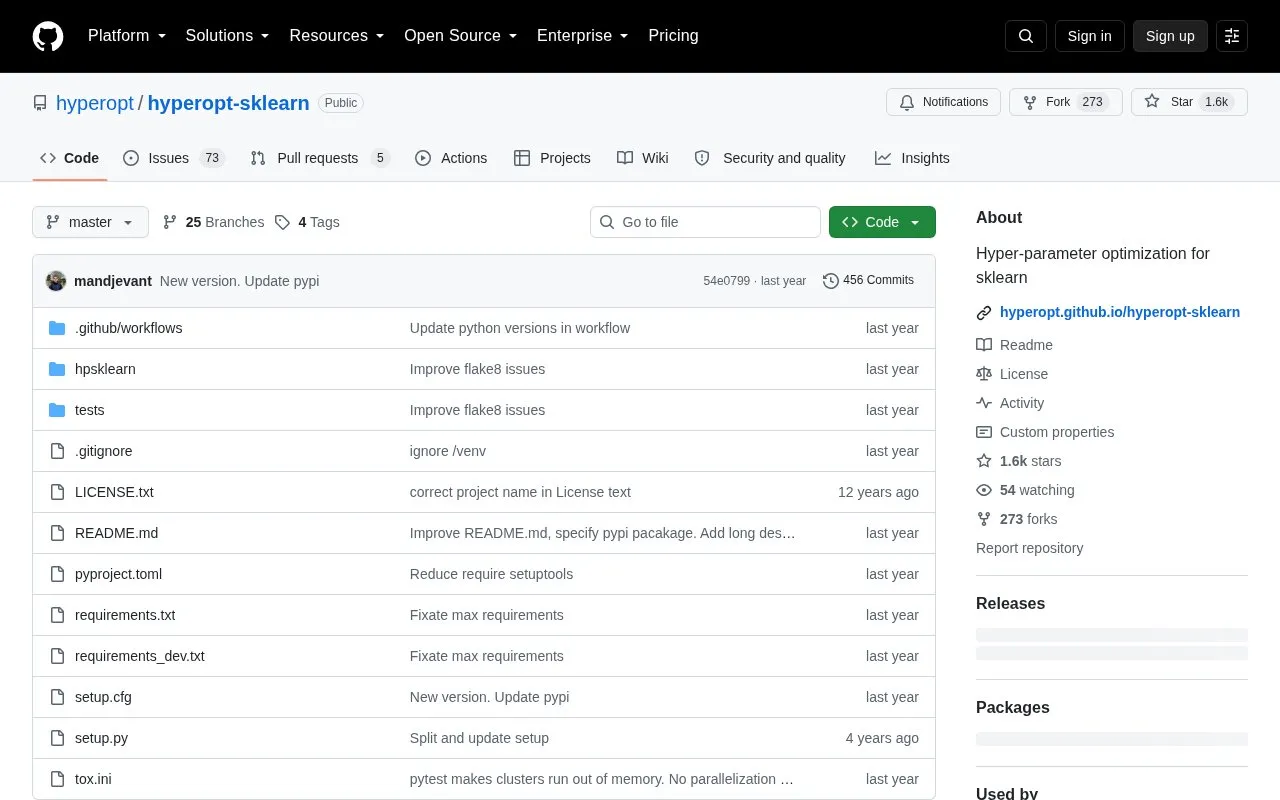
Task: Open hyperopt.github.io/hyperopt-sklearn link
Action: pyautogui.click(x=1120, y=312)
